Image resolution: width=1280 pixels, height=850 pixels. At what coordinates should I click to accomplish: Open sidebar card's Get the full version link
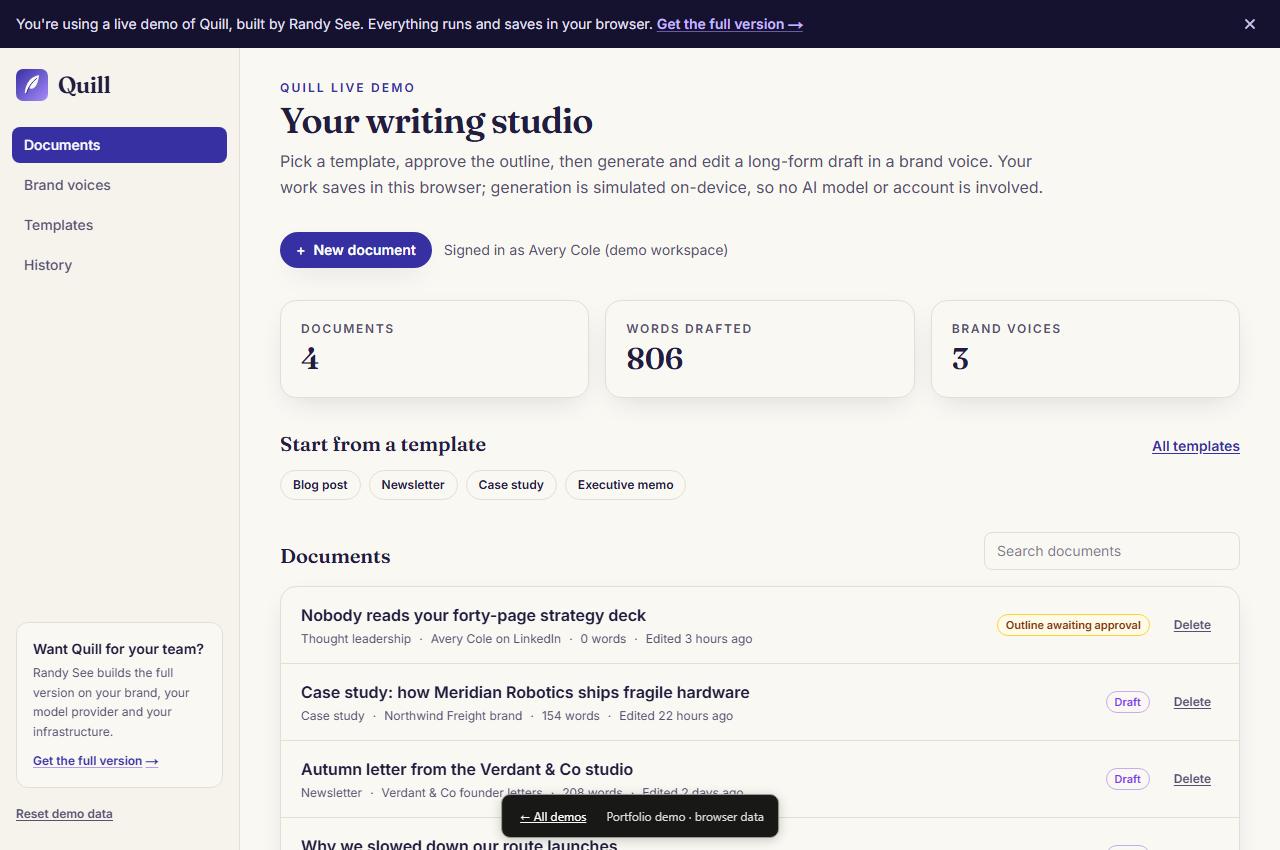(96, 761)
